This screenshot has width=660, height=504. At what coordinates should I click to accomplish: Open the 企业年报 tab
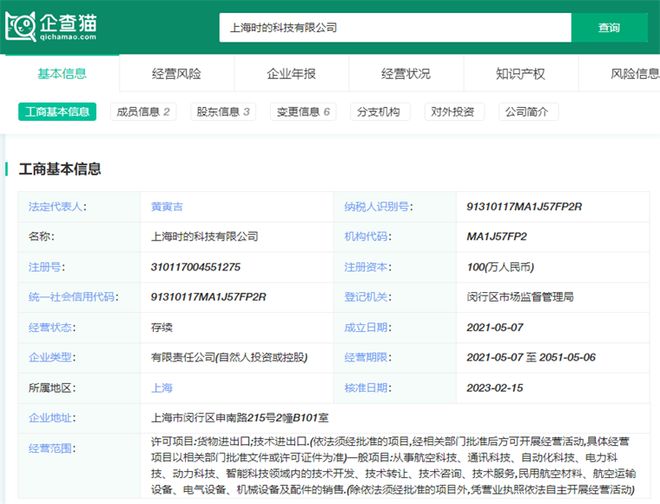(x=291, y=74)
